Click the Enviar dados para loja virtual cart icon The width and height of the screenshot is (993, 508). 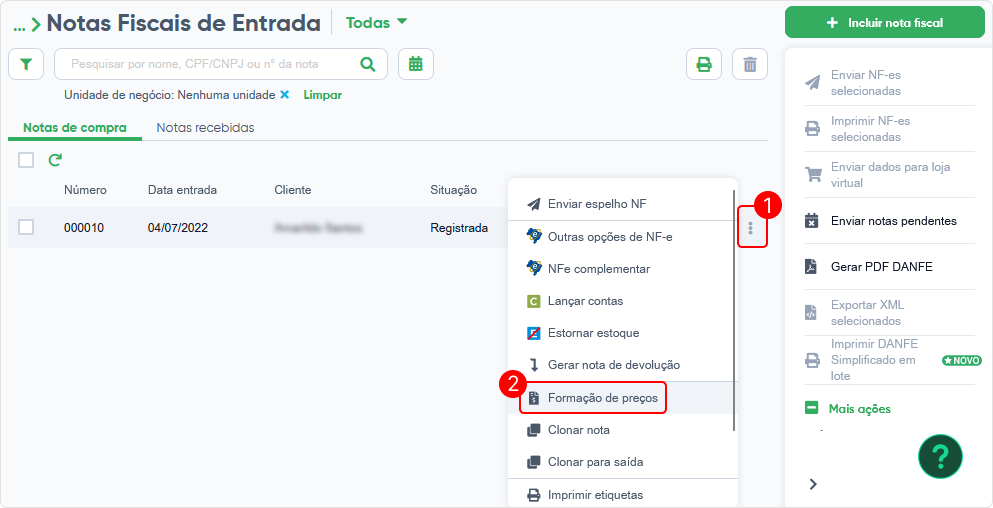[x=812, y=175]
